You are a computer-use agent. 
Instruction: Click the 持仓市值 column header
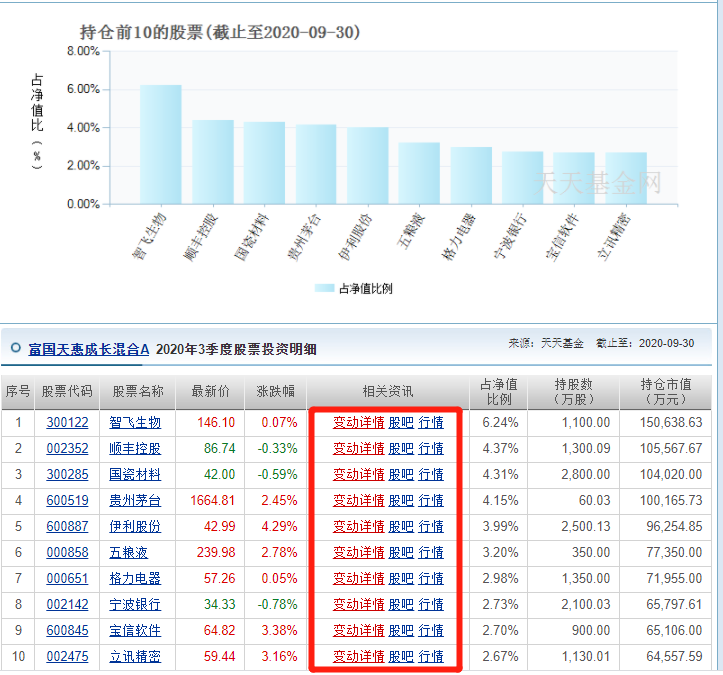tap(666, 391)
